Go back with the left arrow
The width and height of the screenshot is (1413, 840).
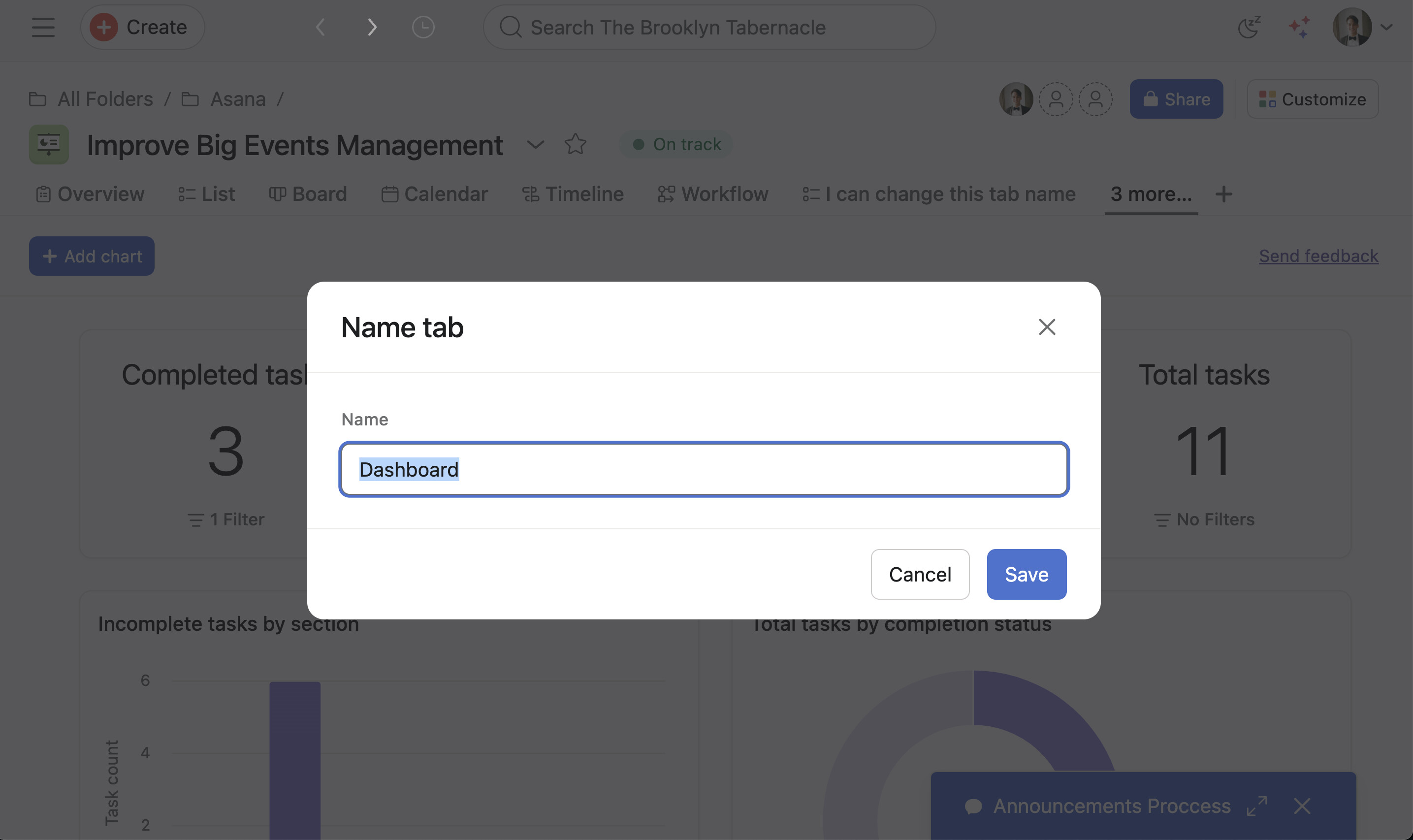321,27
